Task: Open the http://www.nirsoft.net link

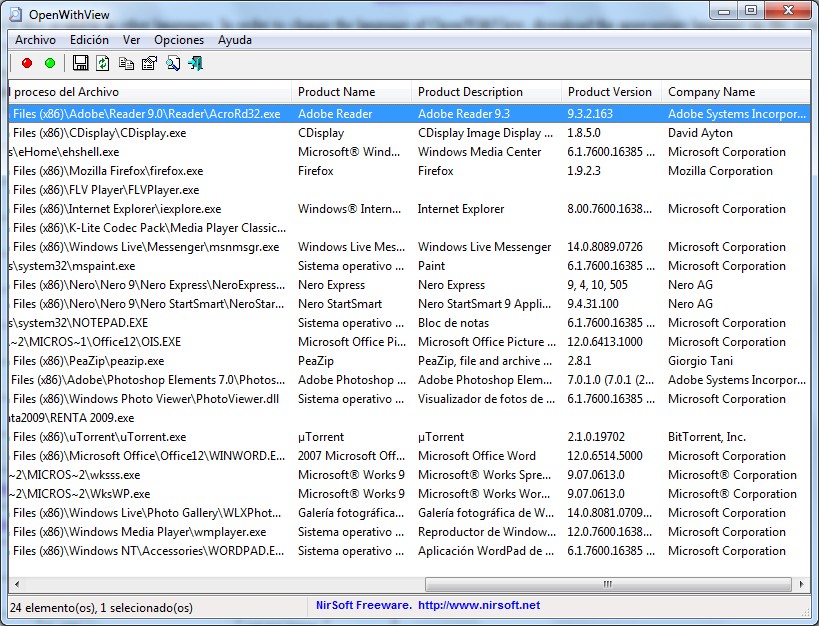Action: (479, 605)
